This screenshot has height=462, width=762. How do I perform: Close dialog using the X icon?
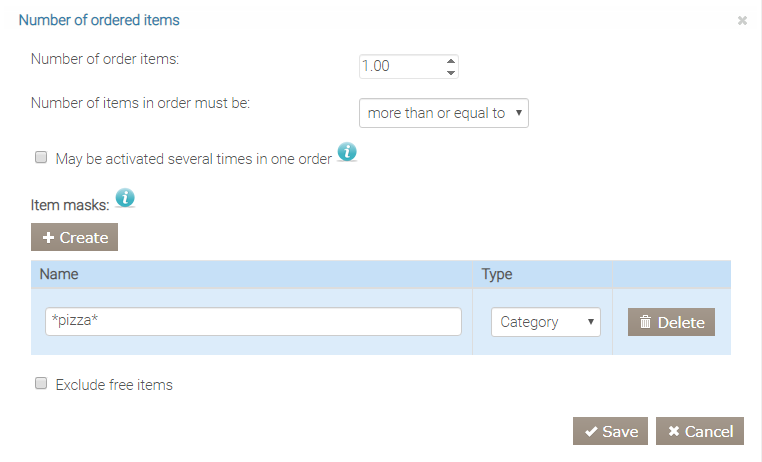[x=742, y=20]
